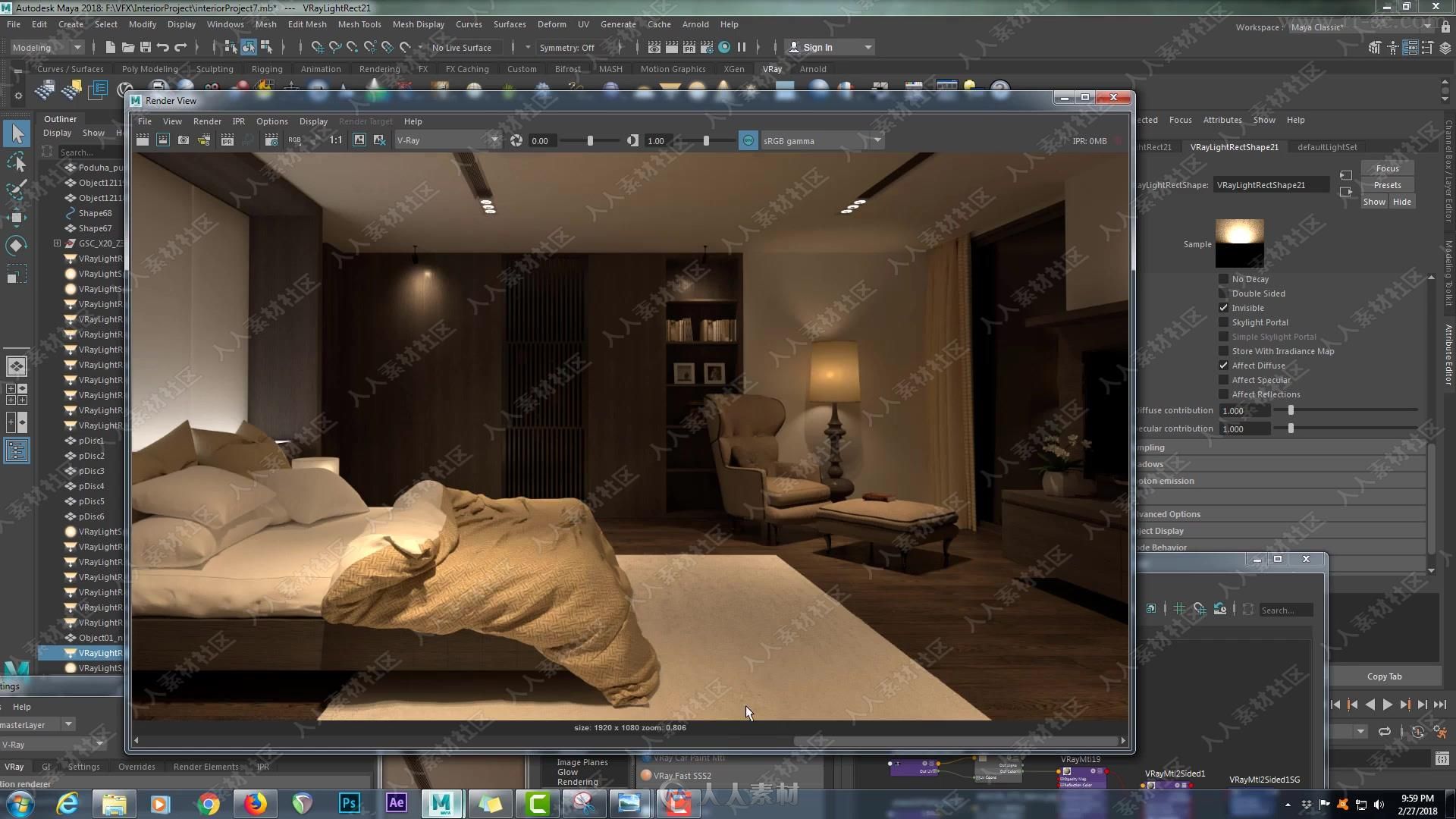Select the VRayLightRectShape21 attribute tab

(x=1234, y=147)
